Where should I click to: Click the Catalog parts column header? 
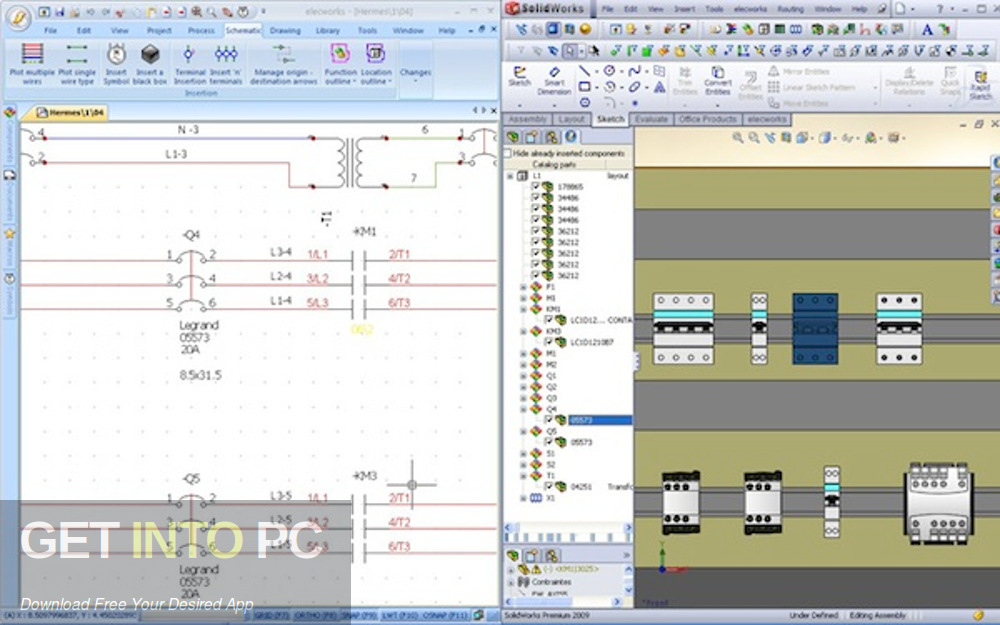(x=554, y=165)
